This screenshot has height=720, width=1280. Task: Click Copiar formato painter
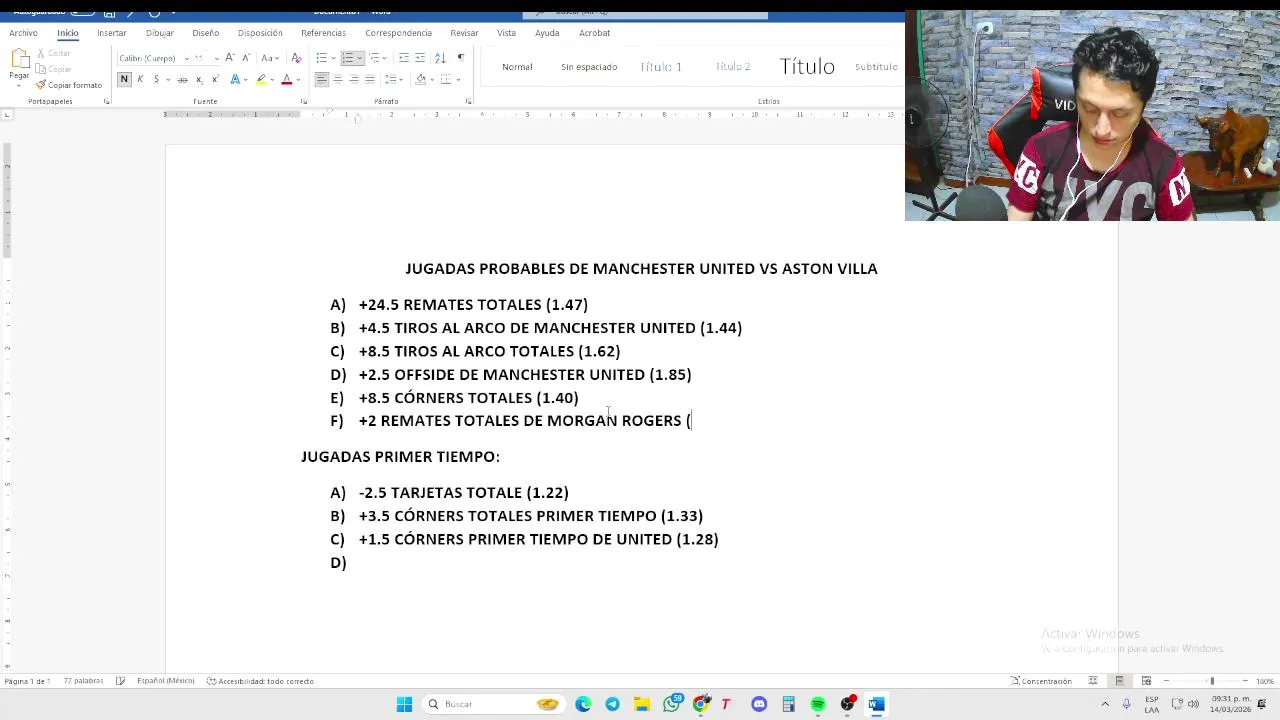point(68,85)
